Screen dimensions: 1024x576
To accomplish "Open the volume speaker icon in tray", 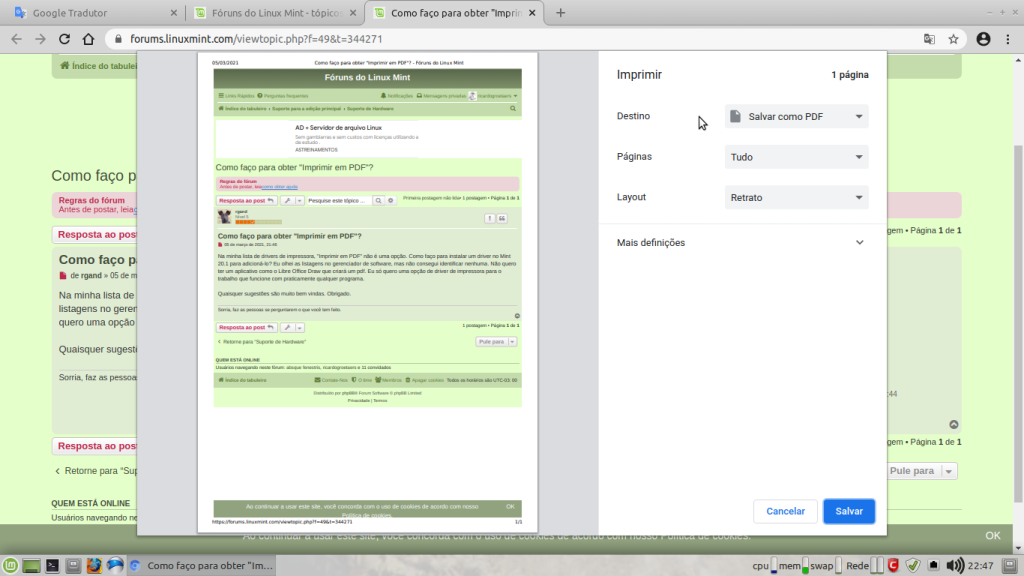I will point(954,566).
